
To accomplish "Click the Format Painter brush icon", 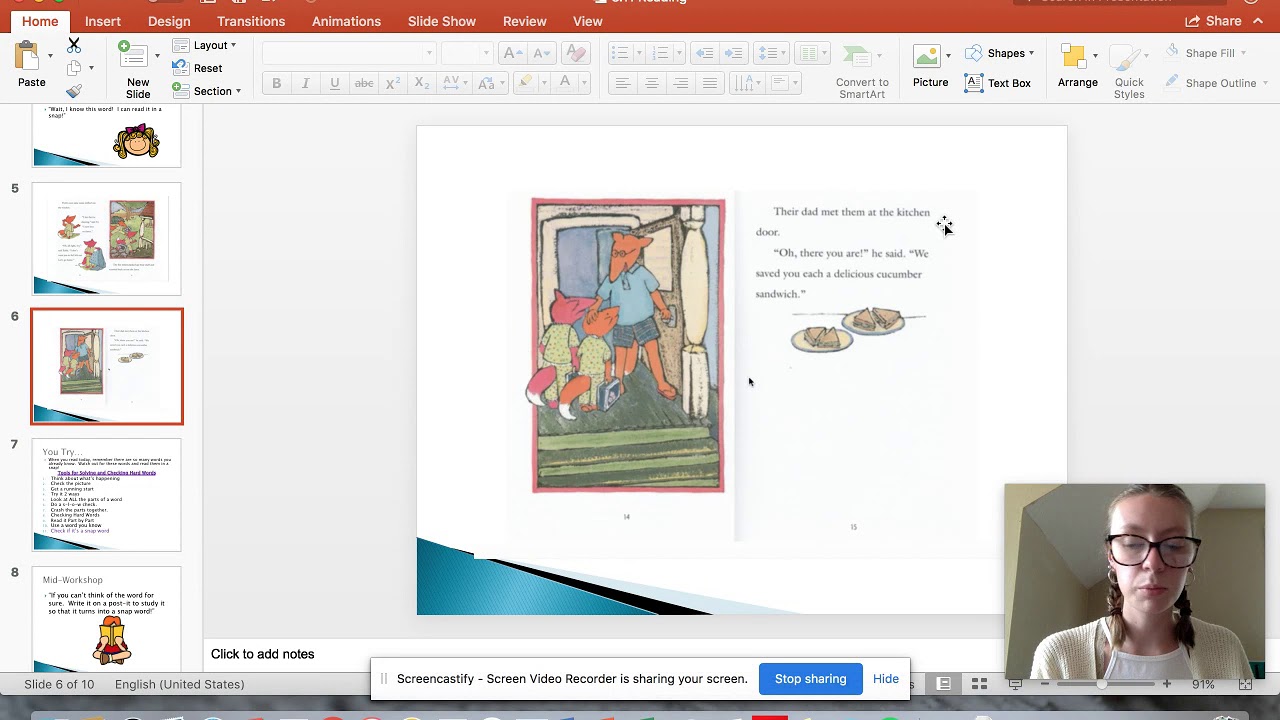I will pyautogui.click(x=73, y=91).
